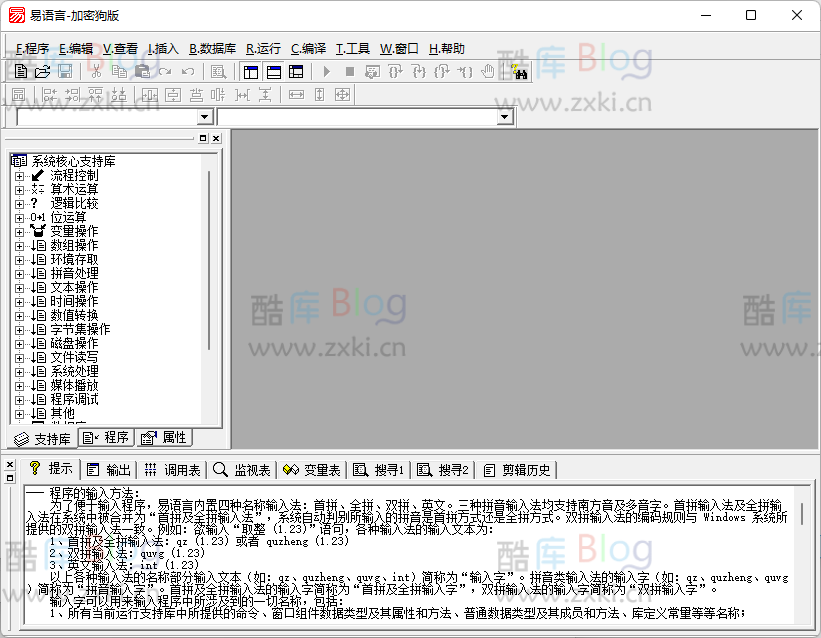This screenshot has width=821, height=638.
Task: Toggle the third panel layout button
Action: (x=296, y=72)
